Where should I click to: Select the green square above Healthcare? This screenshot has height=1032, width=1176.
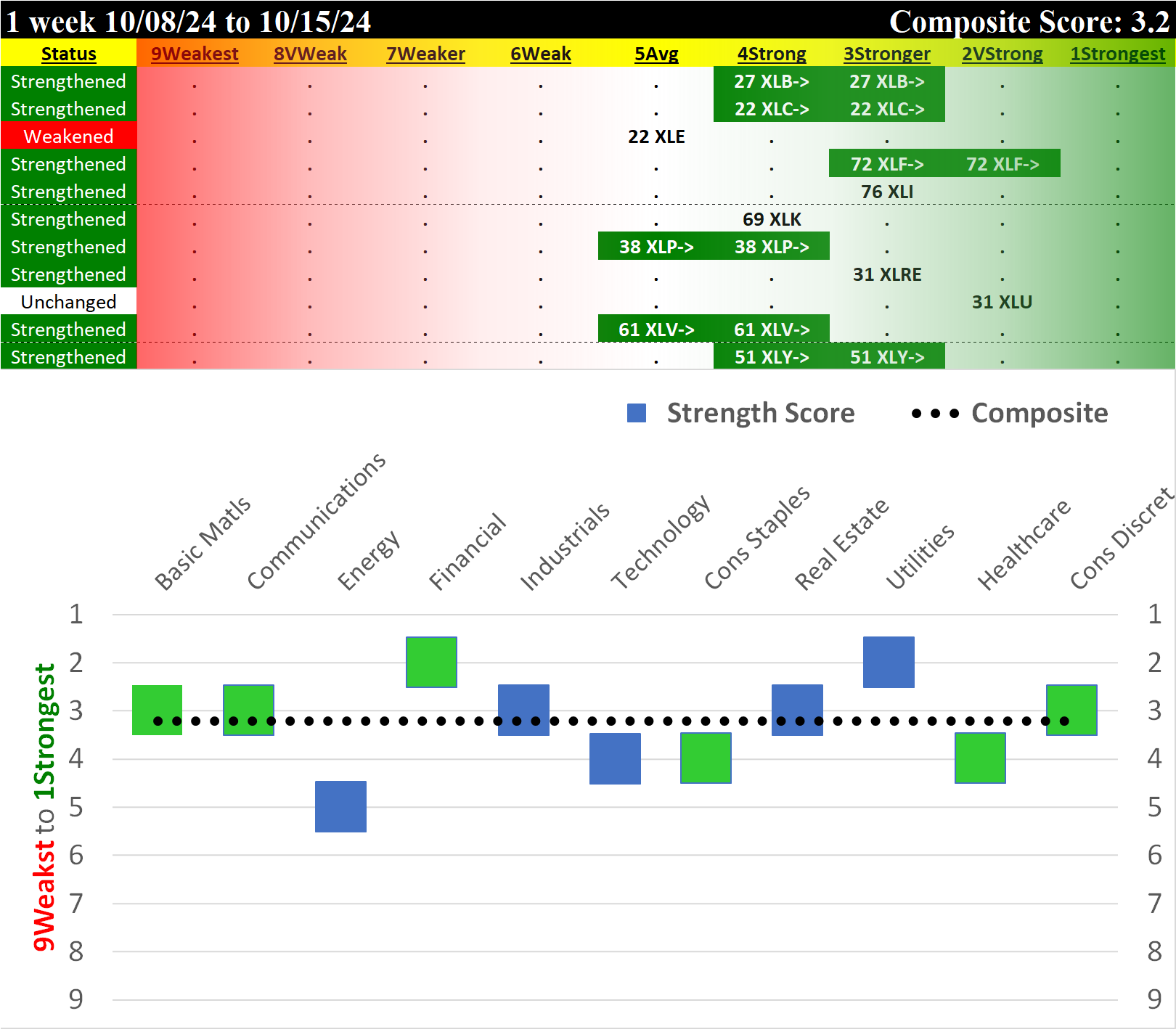coord(979,758)
